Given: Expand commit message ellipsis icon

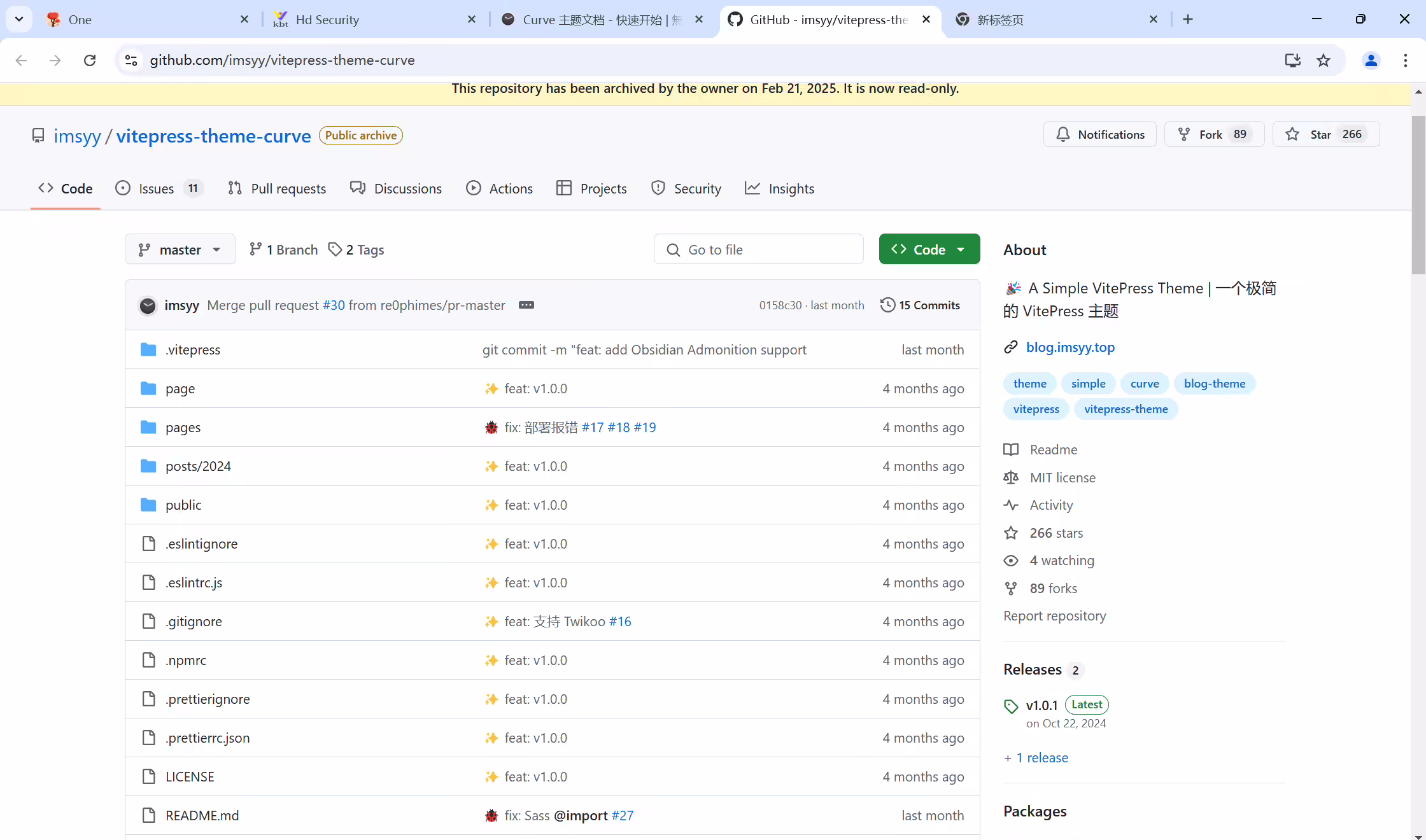Looking at the screenshot, I should (x=526, y=305).
